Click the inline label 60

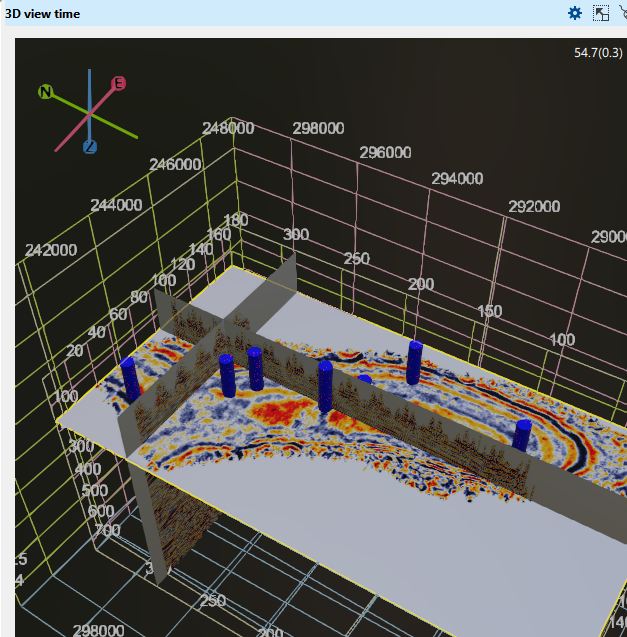click(118, 314)
